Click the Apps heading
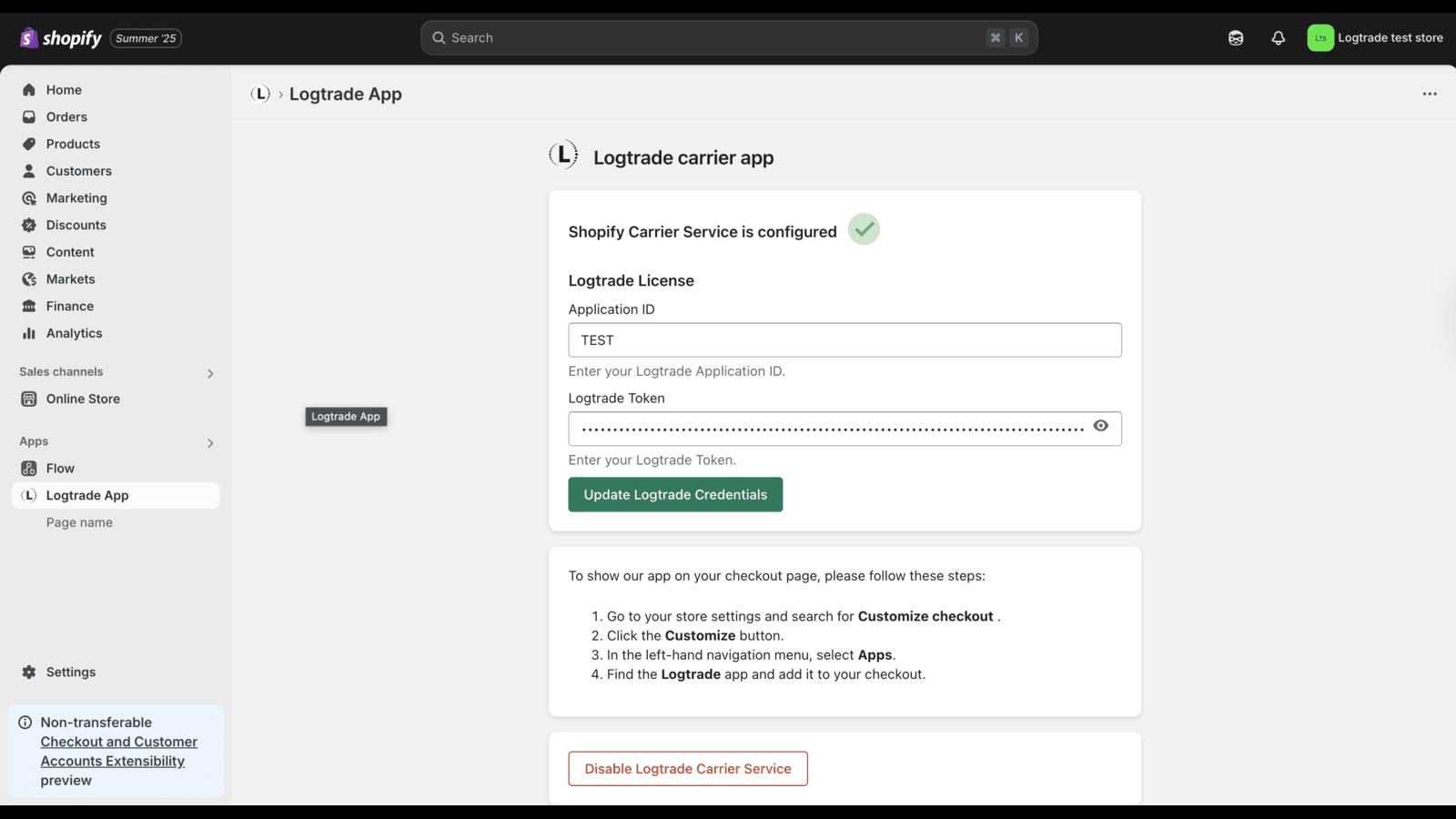 (34, 441)
